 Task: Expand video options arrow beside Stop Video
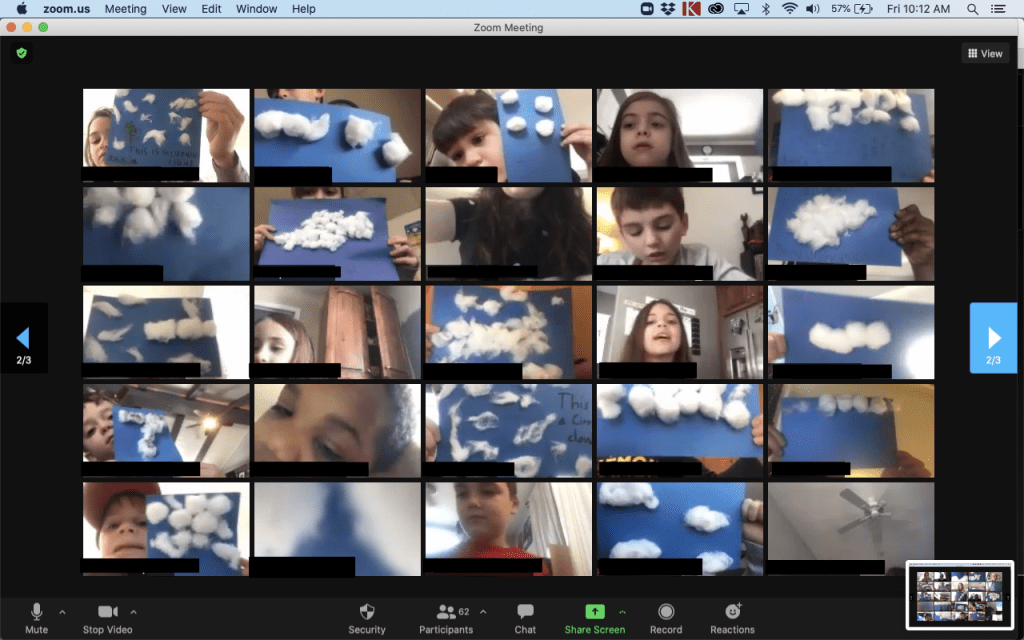(x=134, y=611)
